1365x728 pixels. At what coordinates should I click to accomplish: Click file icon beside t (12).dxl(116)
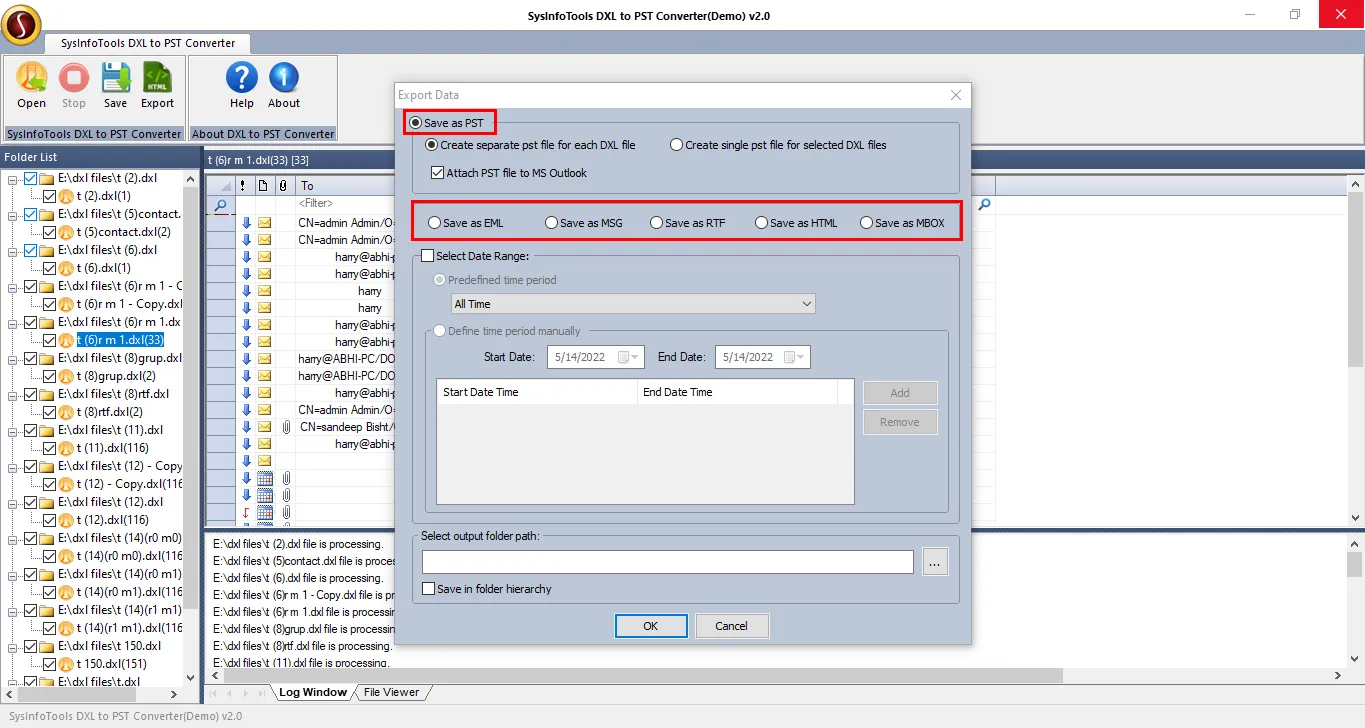coord(66,520)
